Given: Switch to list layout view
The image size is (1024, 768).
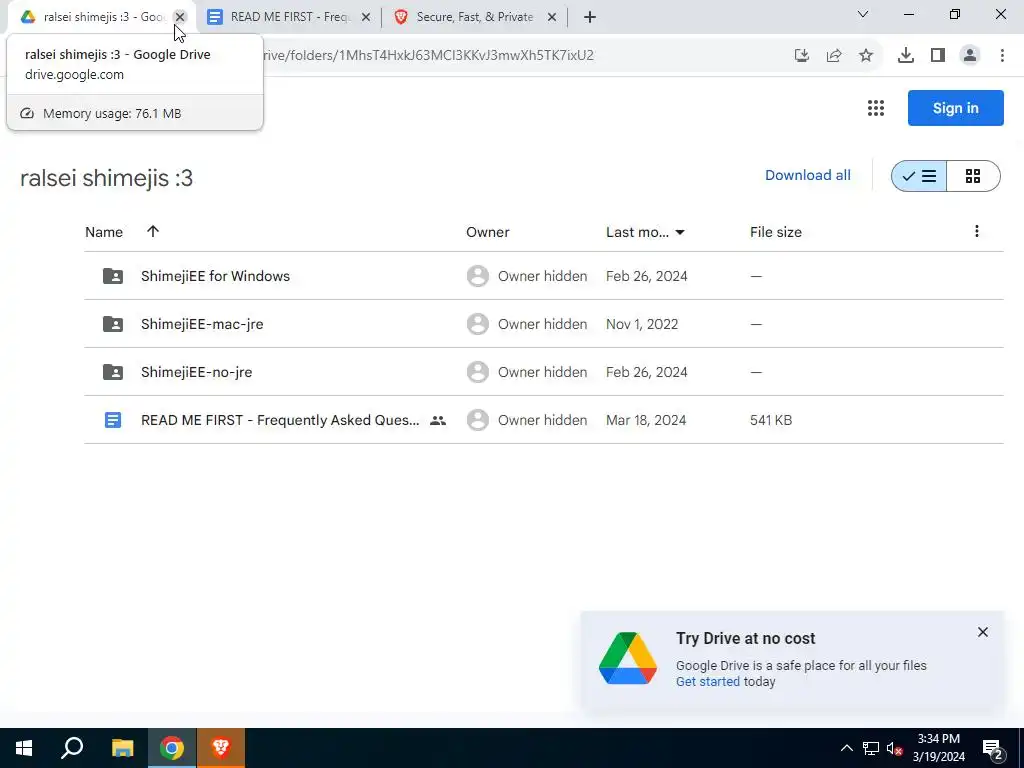Looking at the screenshot, I should [919, 176].
